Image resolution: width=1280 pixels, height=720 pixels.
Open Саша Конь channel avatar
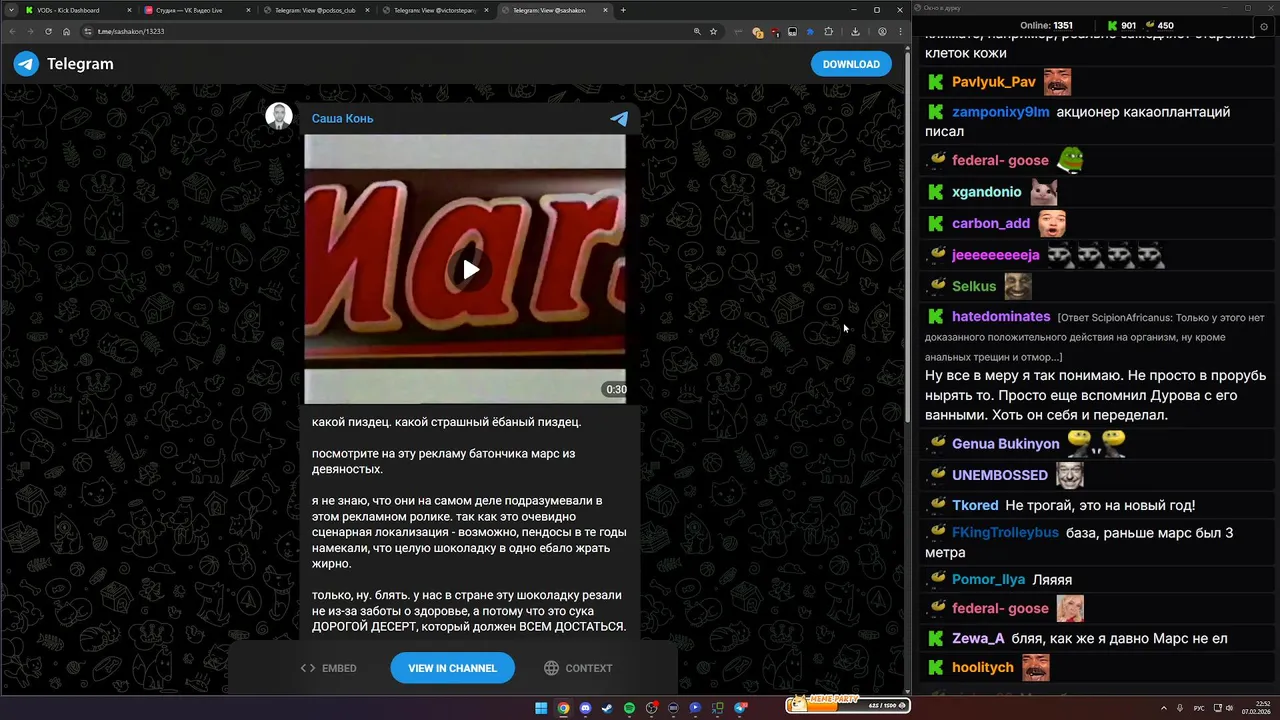tap(279, 116)
